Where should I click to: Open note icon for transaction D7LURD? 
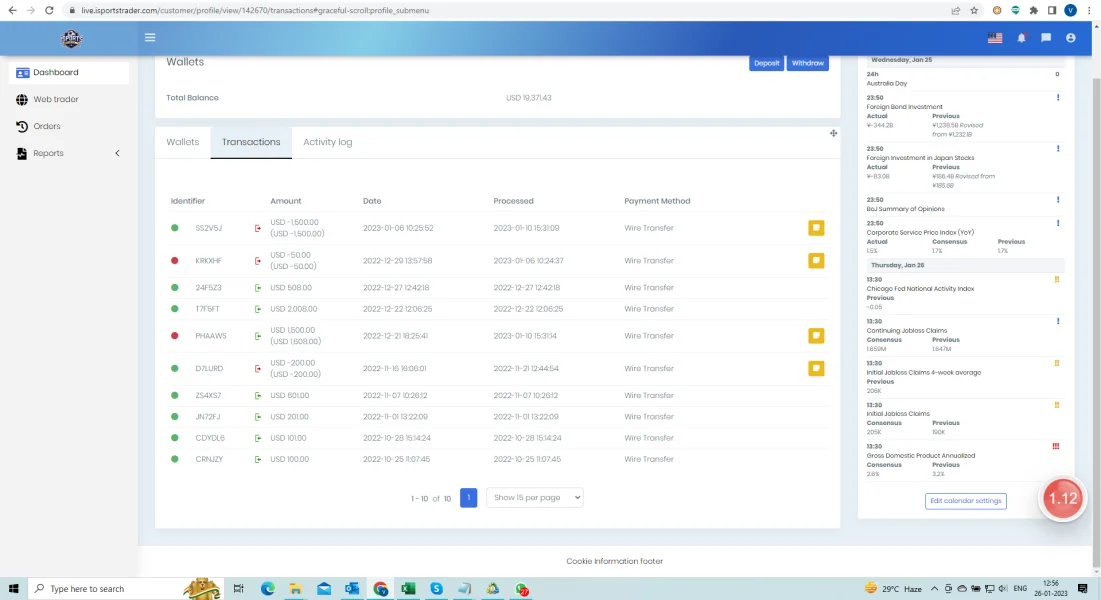click(816, 368)
